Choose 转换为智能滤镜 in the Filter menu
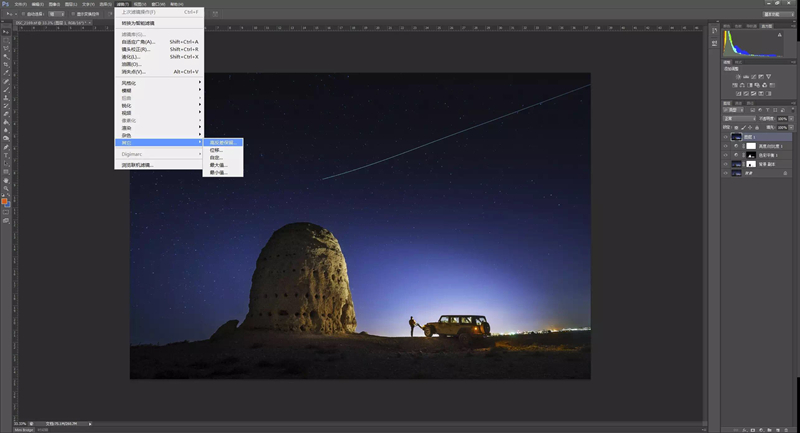 click(159, 23)
